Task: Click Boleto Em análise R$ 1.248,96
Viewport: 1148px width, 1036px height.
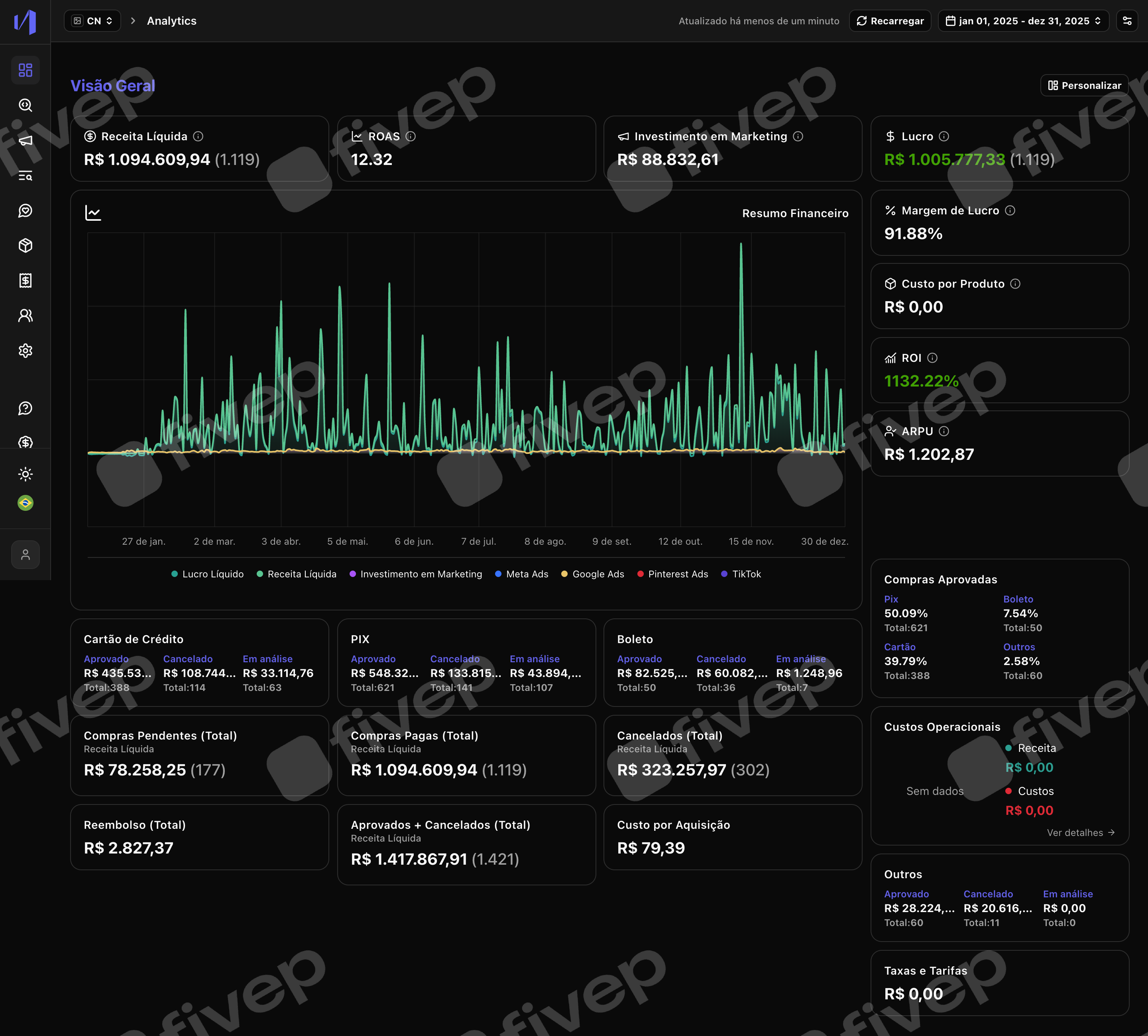Action: pyautogui.click(x=809, y=673)
